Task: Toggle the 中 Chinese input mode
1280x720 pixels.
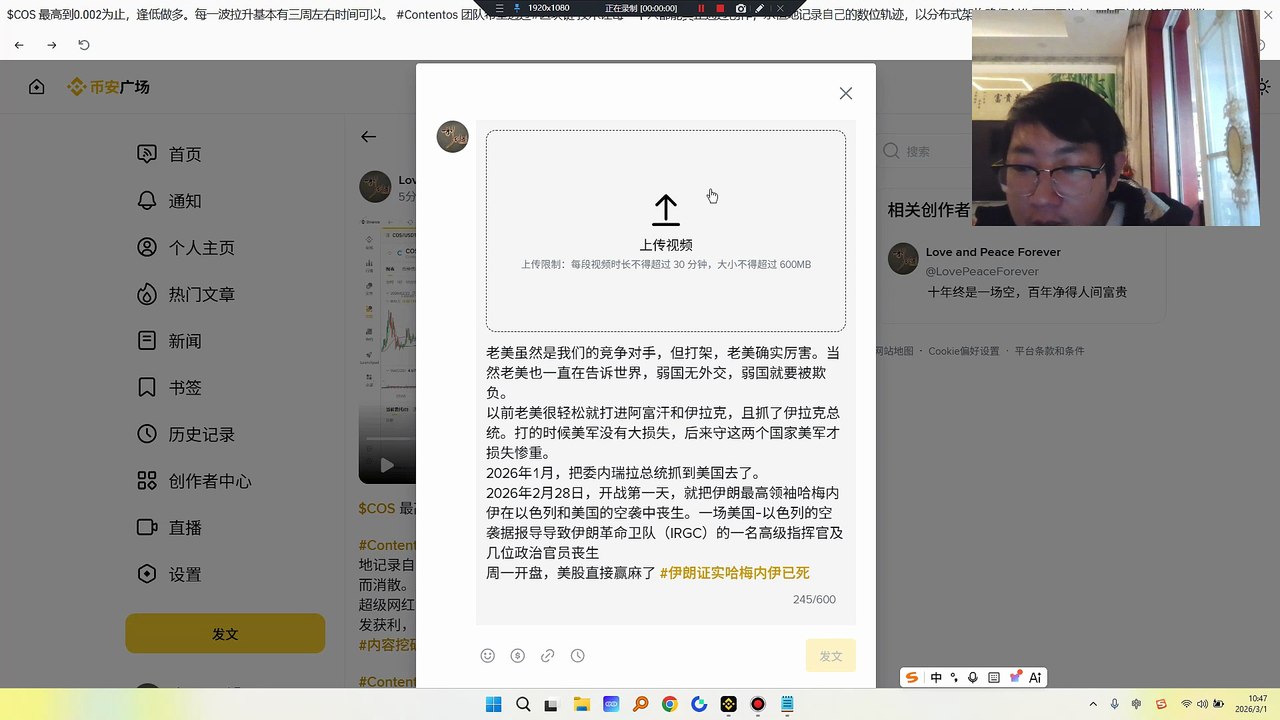Action: pos(936,677)
